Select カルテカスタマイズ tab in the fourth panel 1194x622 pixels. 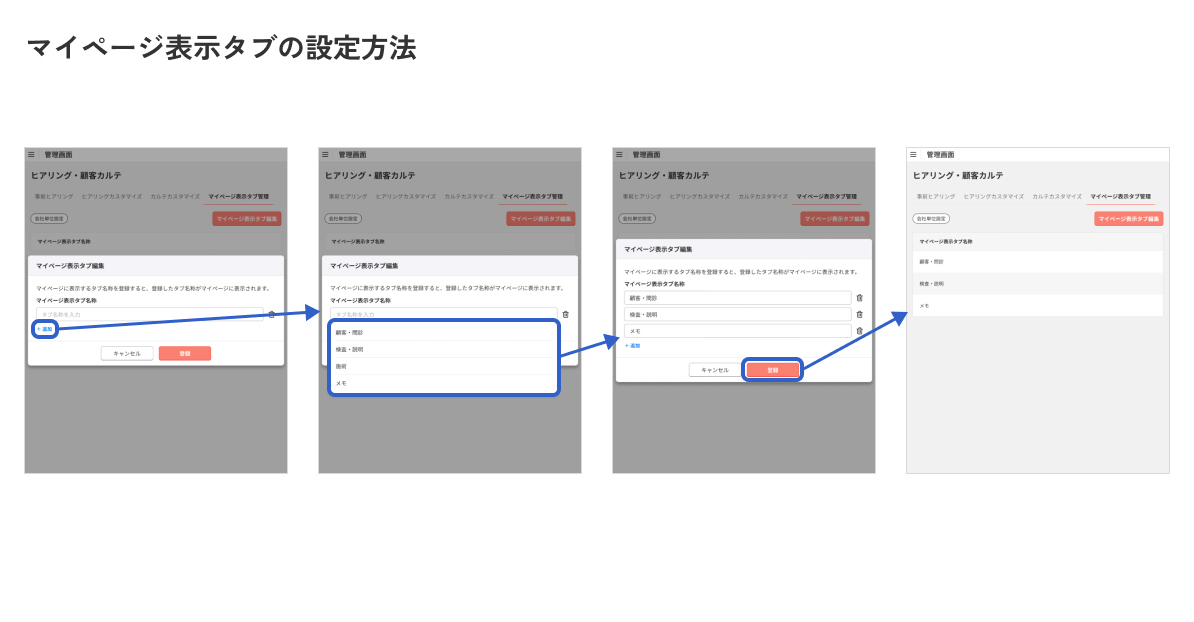(x=1057, y=196)
